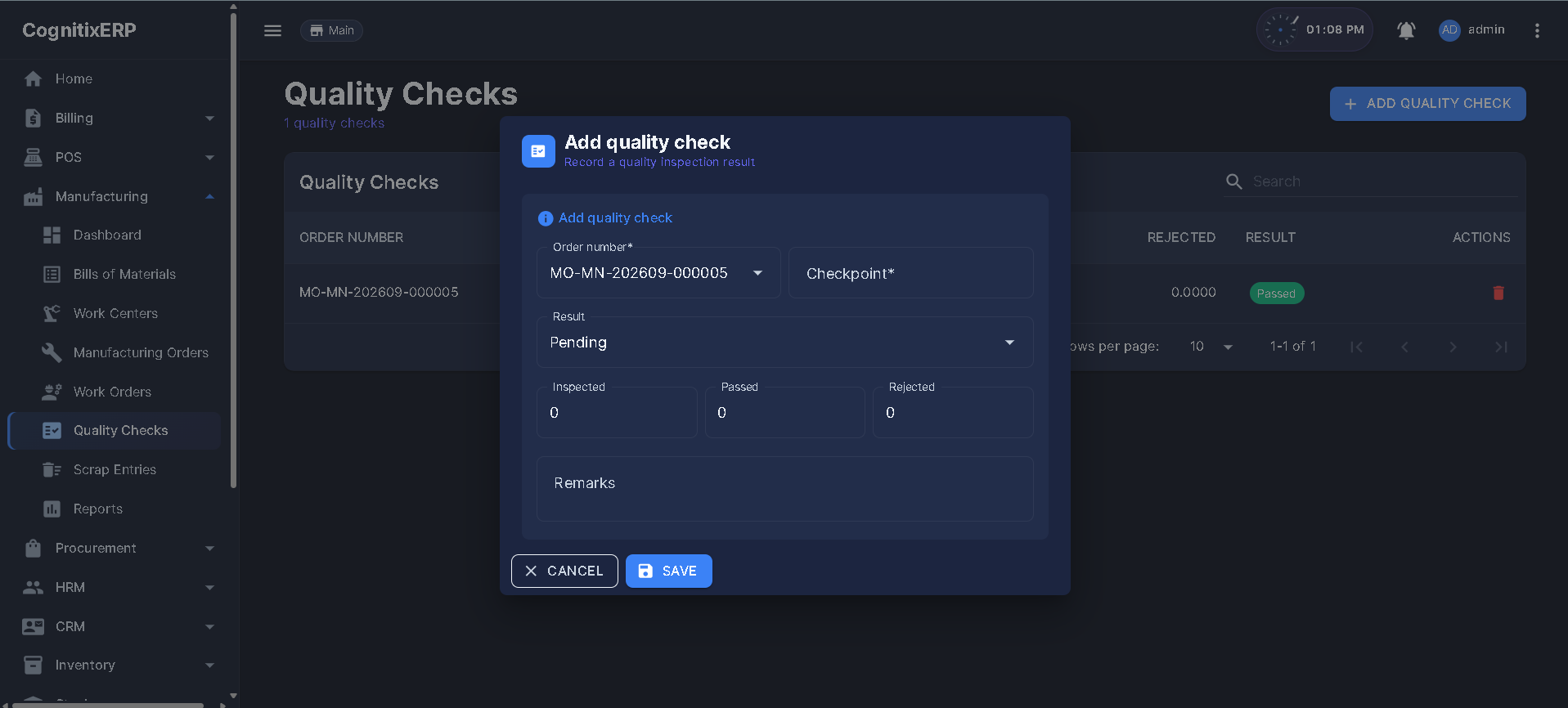1568x708 pixels.
Task: Click the 01:08 PM clock widget
Action: click(x=1314, y=30)
